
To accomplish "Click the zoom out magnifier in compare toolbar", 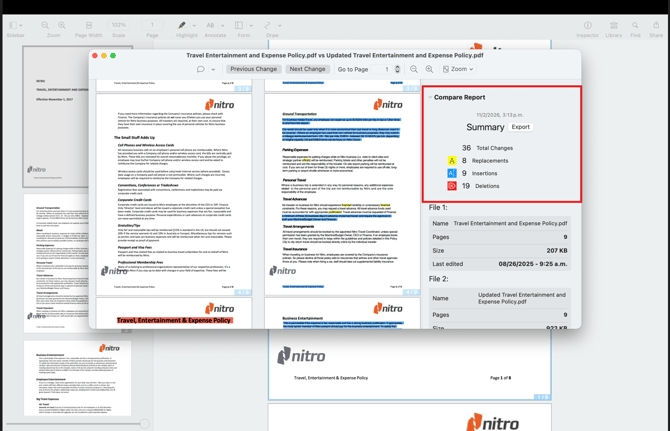I will click(x=414, y=69).
